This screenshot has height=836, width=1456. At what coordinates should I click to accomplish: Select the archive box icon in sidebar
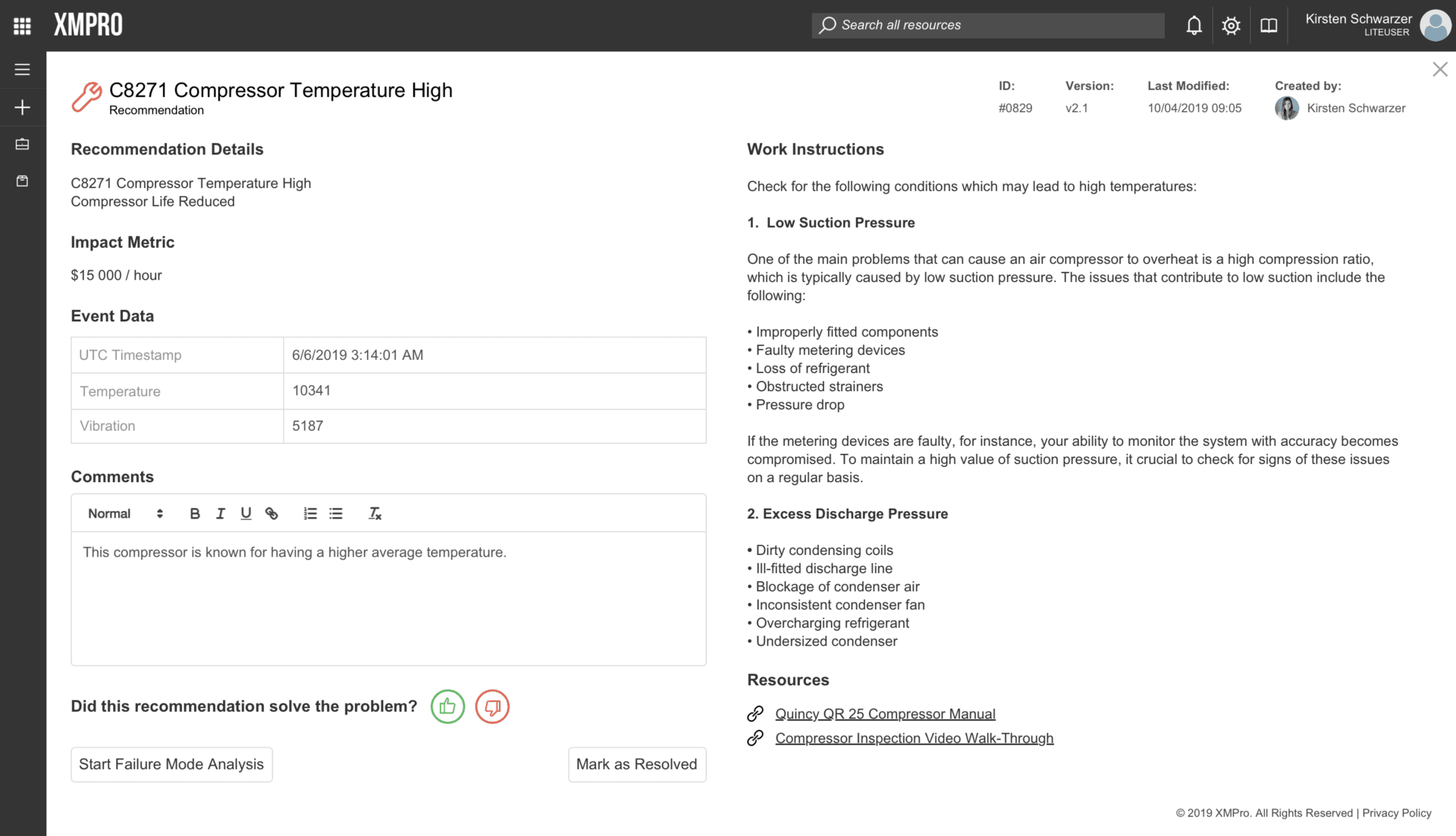pyautogui.click(x=22, y=180)
